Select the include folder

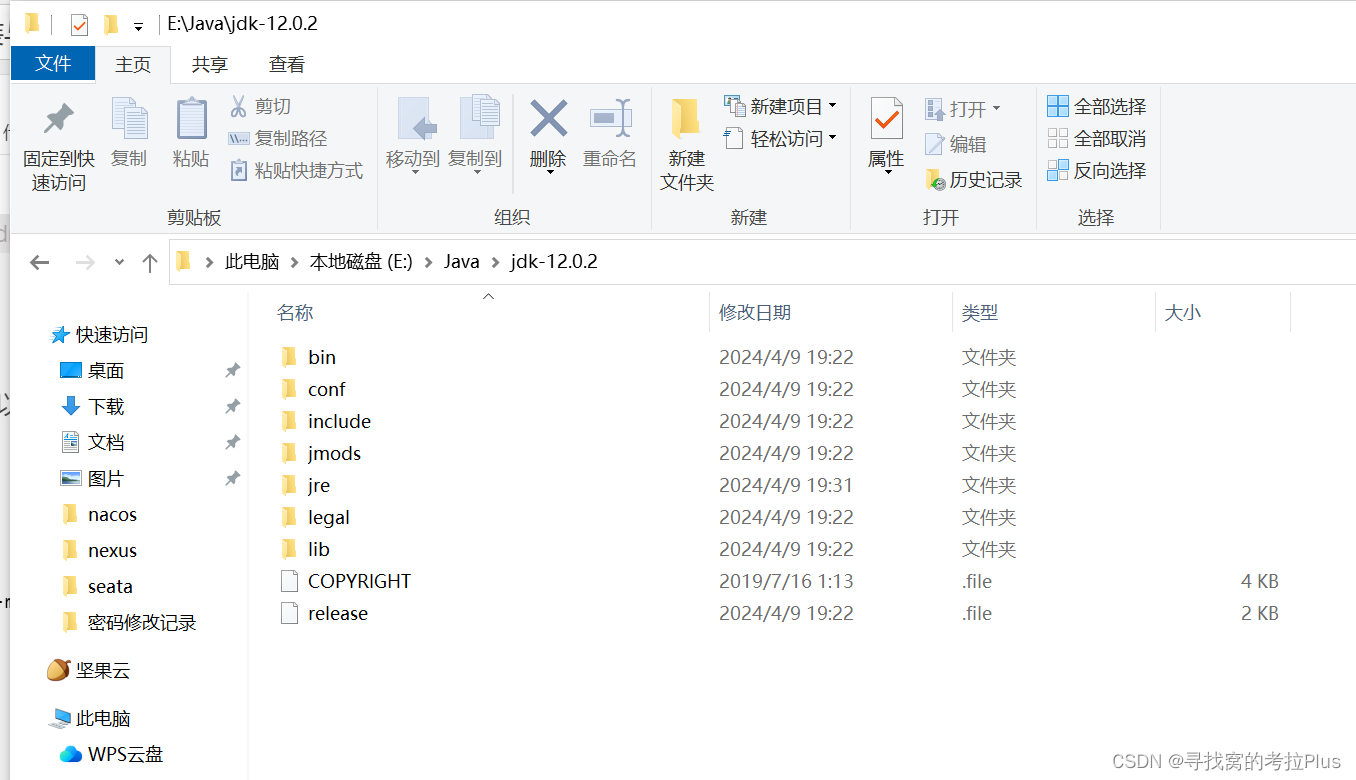point(339,421)
